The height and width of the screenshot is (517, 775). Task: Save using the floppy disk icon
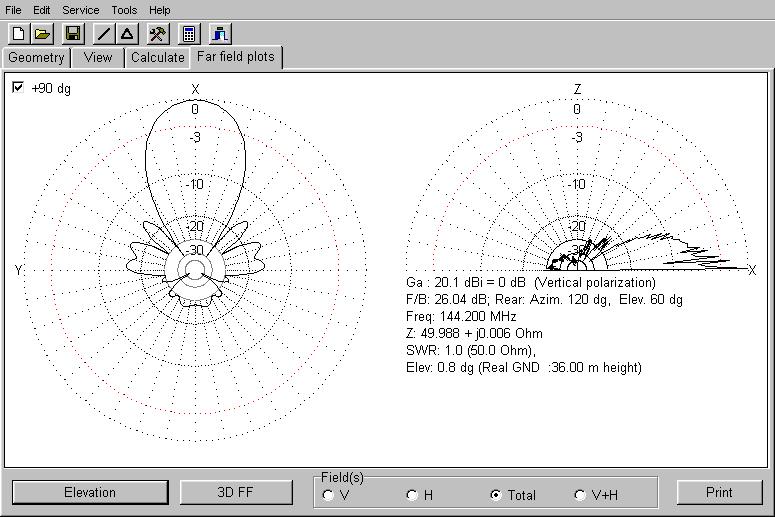(x=73, y=34)
